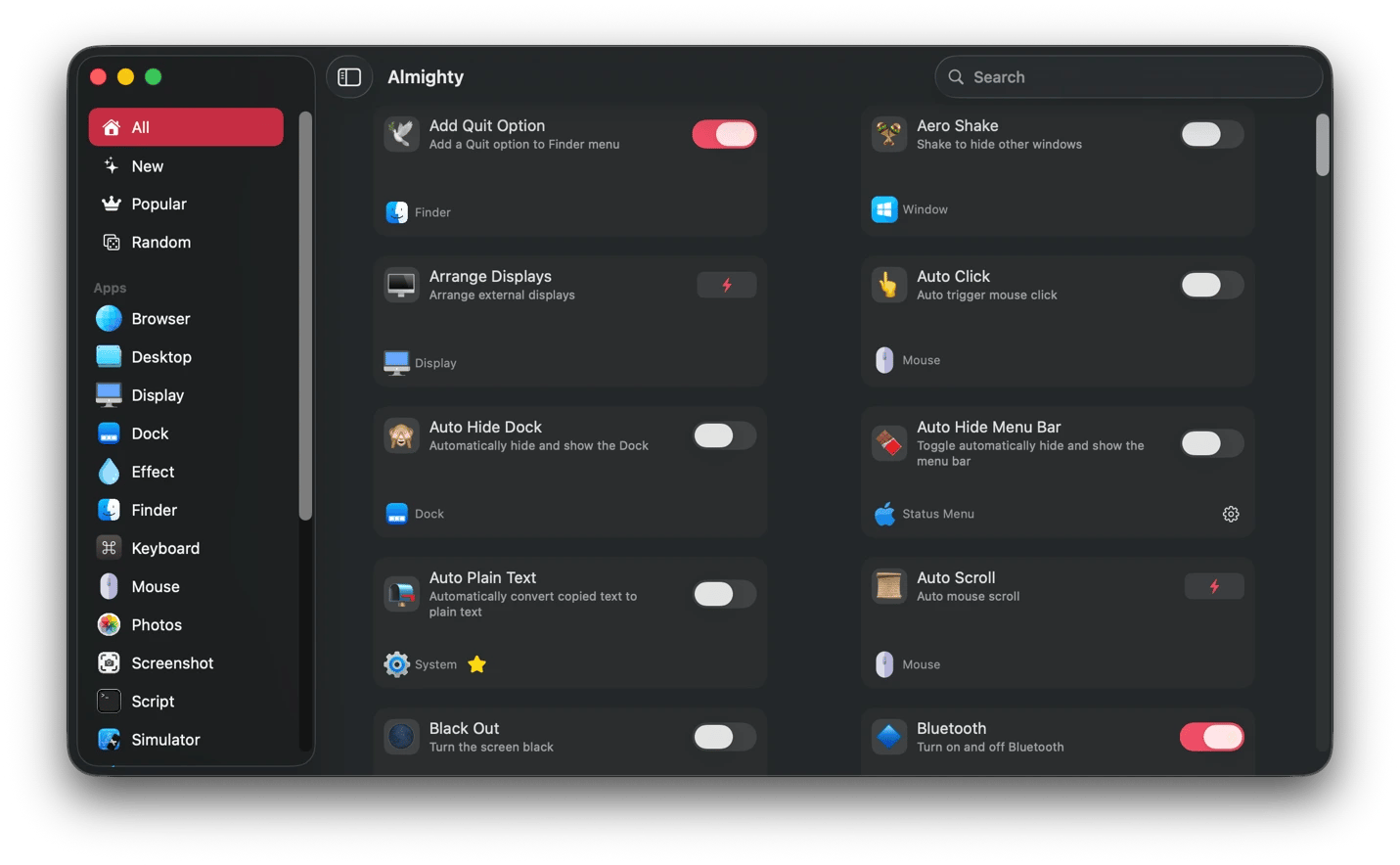Click the Aero Shake palm tree icon
The height and width of the screenshot is (865, 1400).
coord(888,134)
